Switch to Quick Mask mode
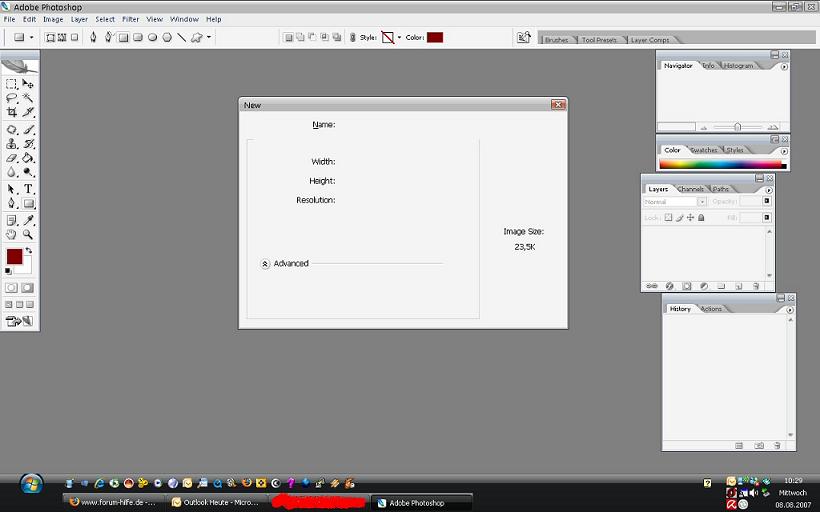820x512 pixels. point(28,288)
